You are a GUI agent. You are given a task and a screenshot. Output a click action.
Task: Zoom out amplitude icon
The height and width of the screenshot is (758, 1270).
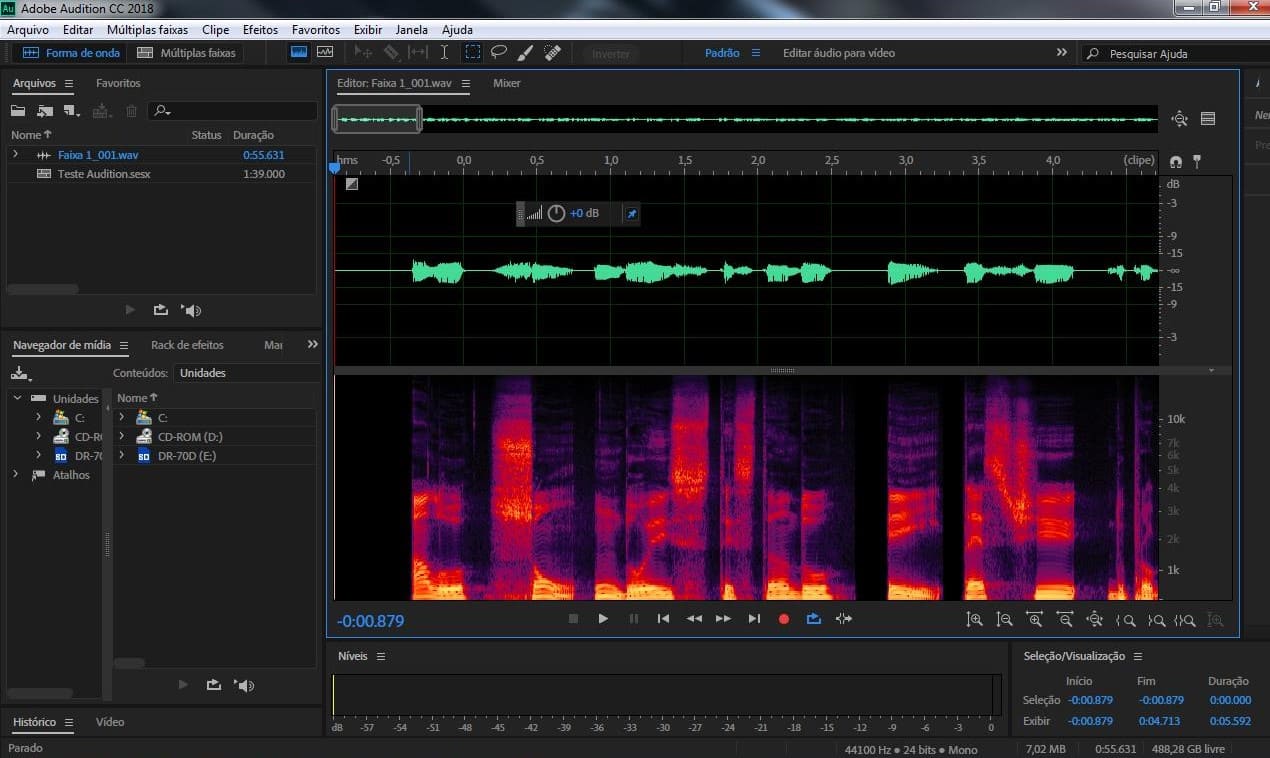(x=1005, y=620)
